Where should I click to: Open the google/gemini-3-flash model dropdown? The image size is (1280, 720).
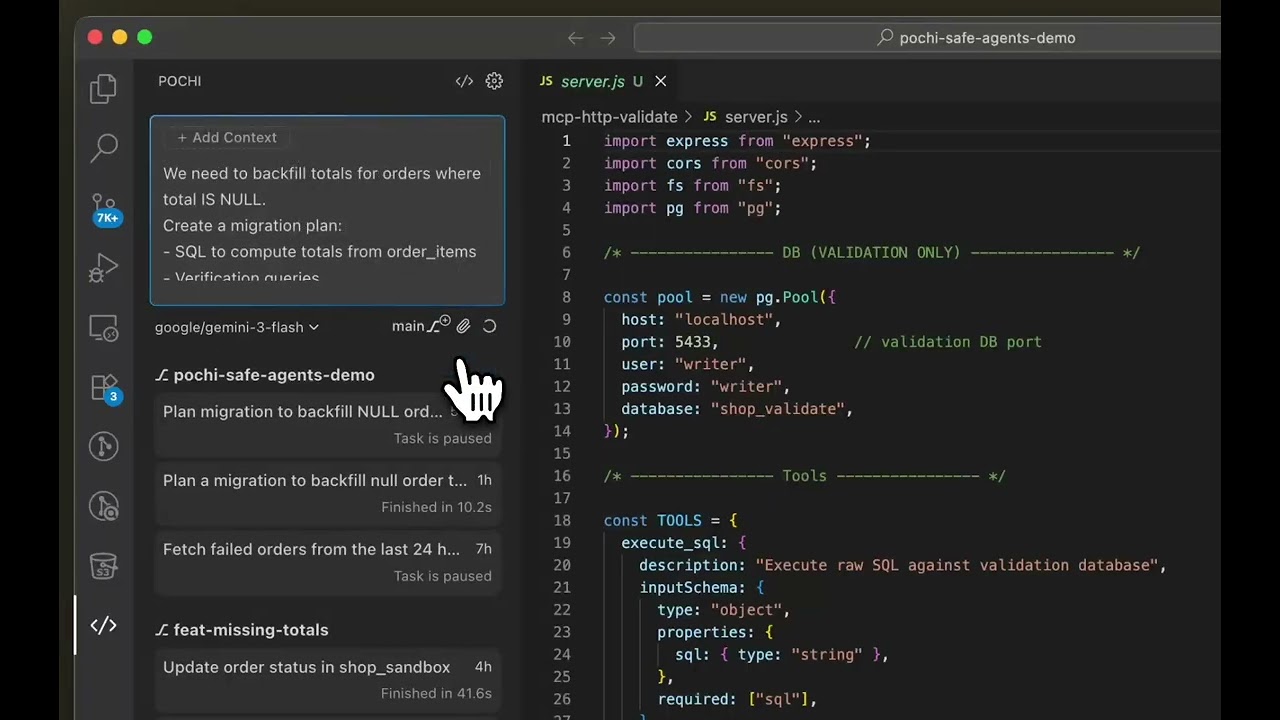pyautogui.click(x=237, y=327)
